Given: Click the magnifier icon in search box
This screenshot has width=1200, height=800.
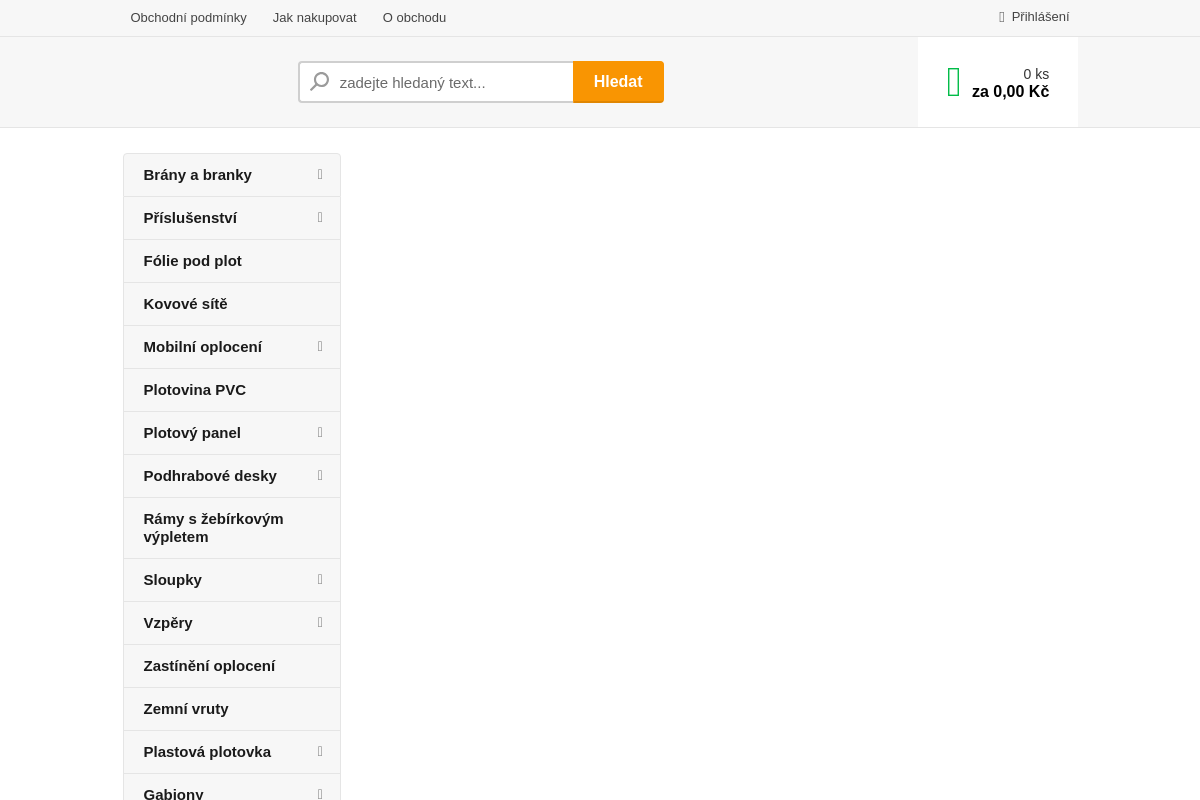Looking at the screenshot, I should tap(320, 82).
